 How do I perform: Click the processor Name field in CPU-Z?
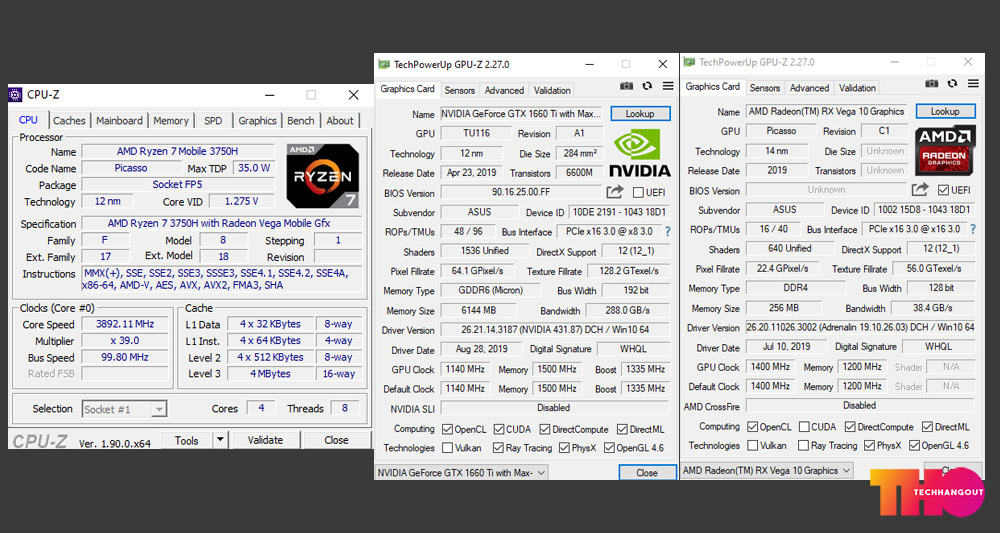click(177, 152)
